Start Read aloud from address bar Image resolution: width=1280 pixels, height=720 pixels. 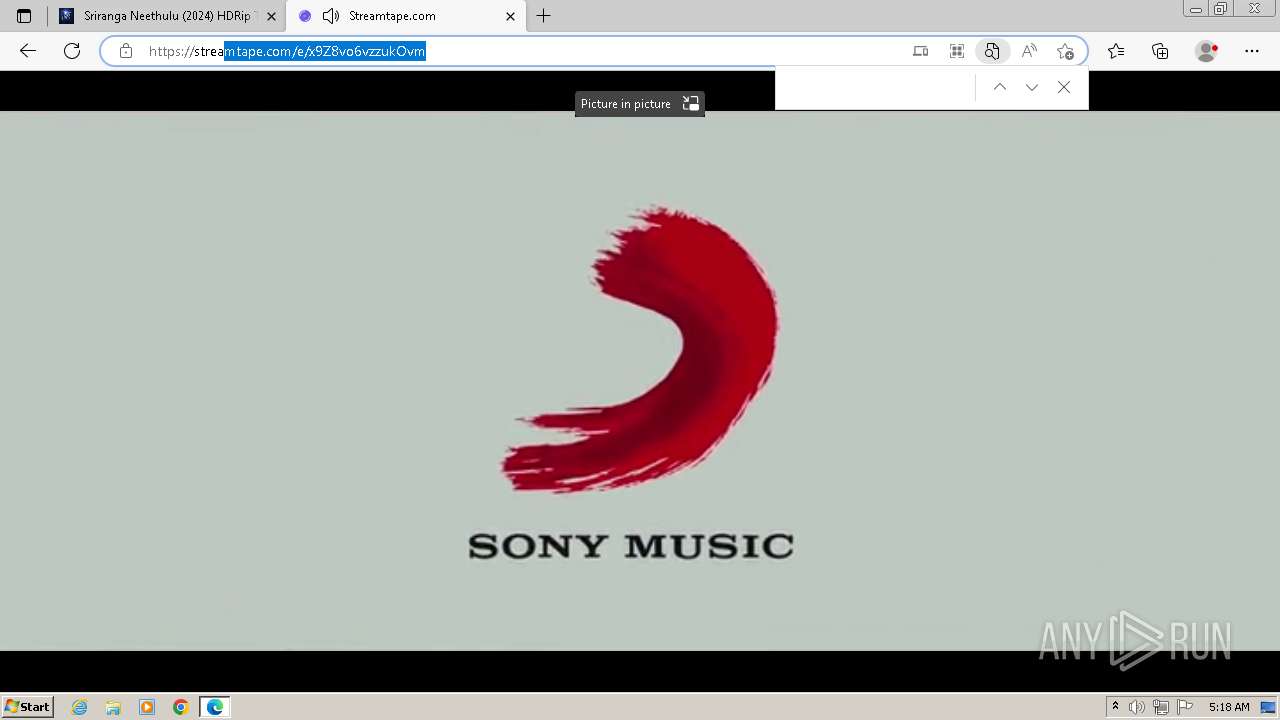pyautogui.click(x=1029, y=51)
